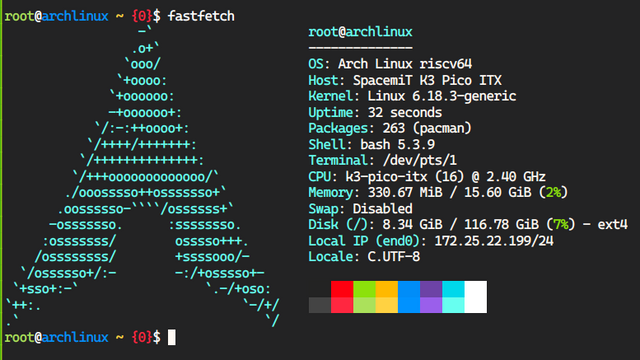Viewport: 640px width, 360px height.
Task: Click the 'Disk (/):' label
Action: pos(342,225)
